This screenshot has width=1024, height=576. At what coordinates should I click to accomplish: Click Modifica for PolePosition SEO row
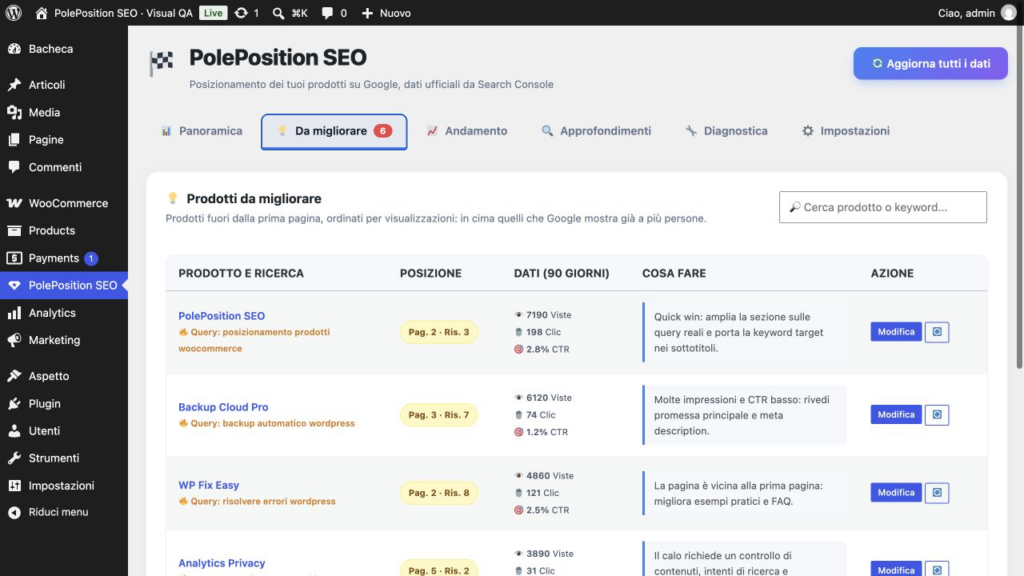click(x=896, y=332)
